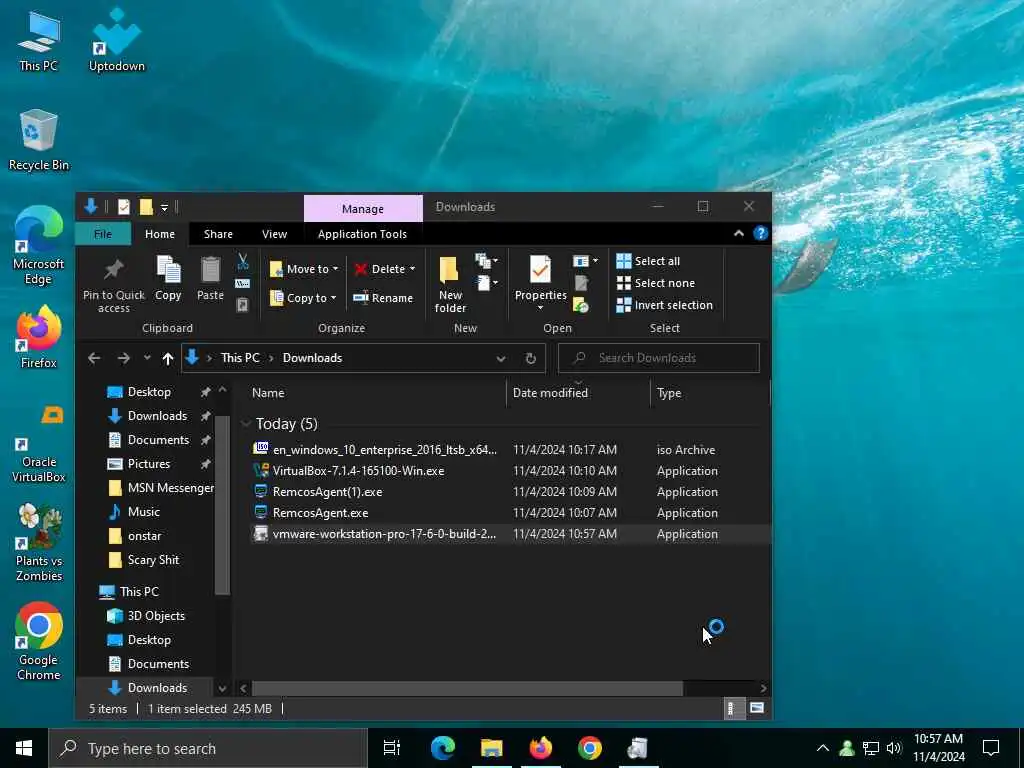Click the Copy button in Clipboard group

coord(168,279)
